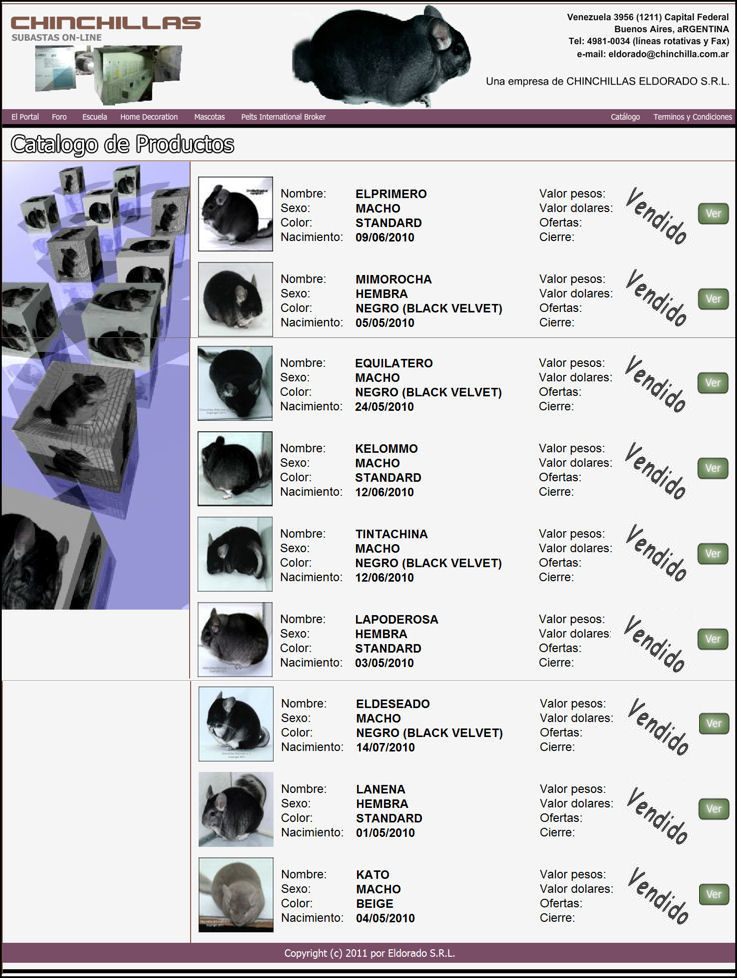Click the Chinchillas Subastas On-line logo
Image resolution: width=737 pixels, height=978 pixels.
pyautogui.click(x=105, y=28)
